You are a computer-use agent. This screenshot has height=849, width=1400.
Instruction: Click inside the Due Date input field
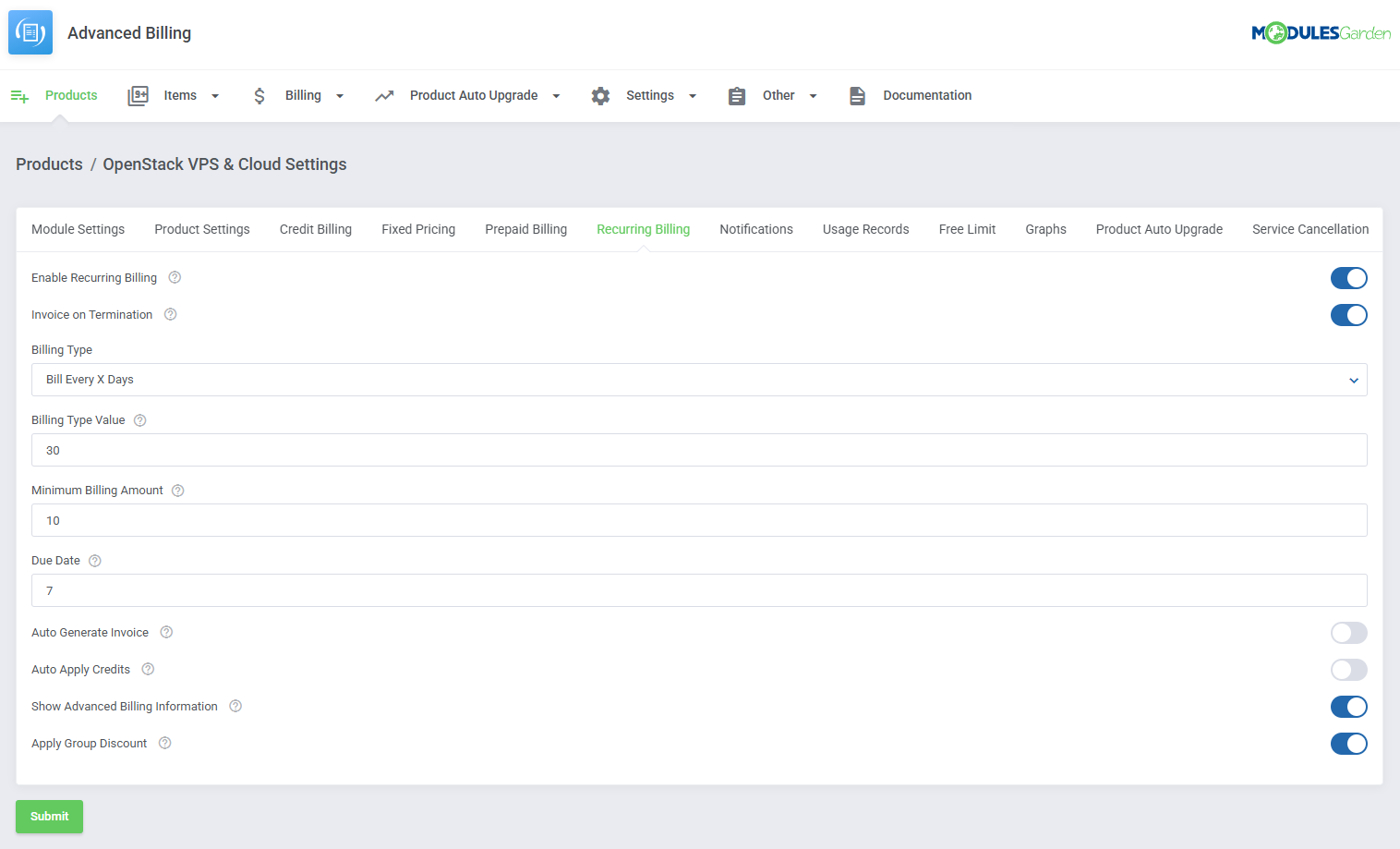699,589
